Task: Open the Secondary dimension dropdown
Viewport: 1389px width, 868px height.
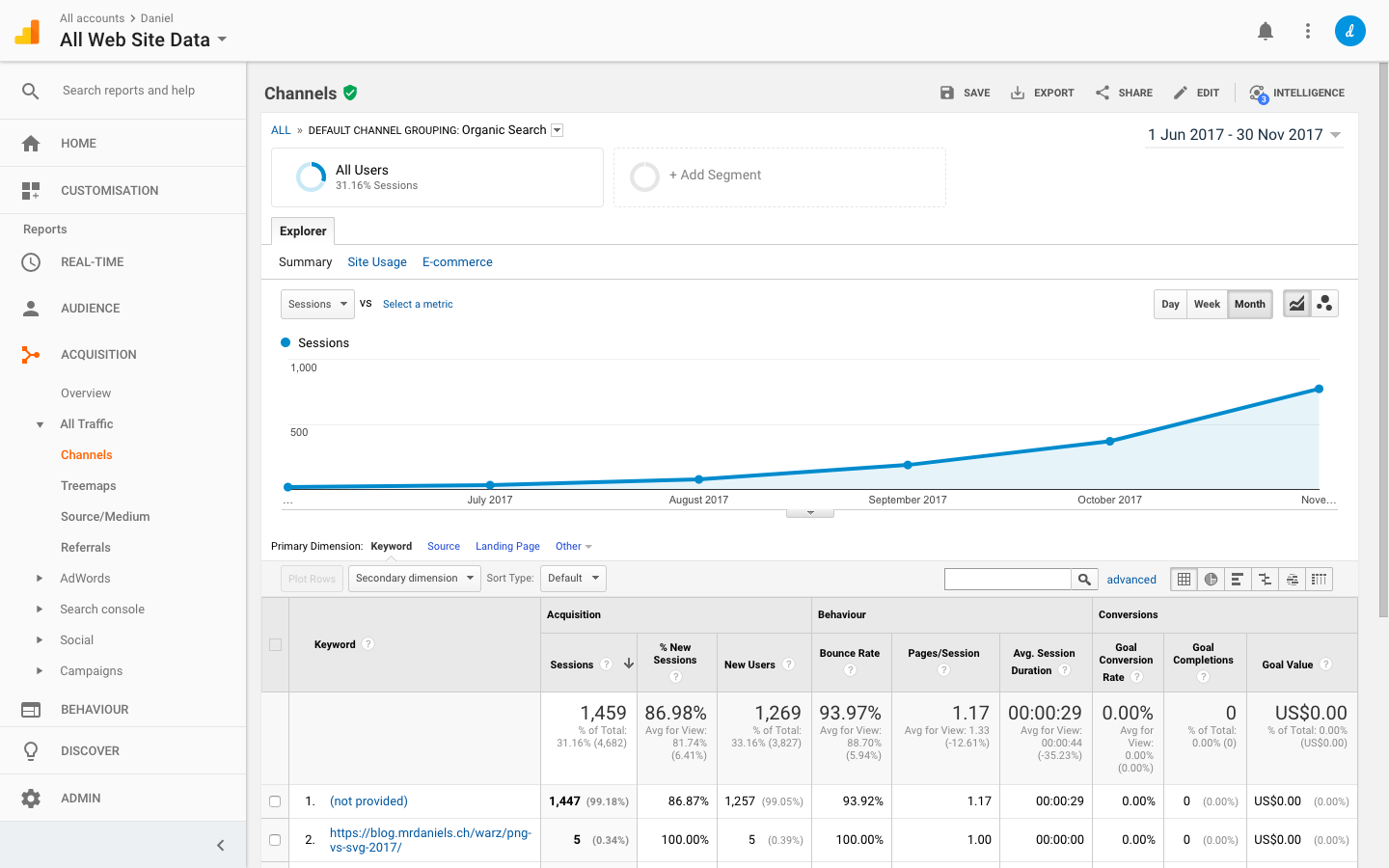Action: [x=414, y=579]
